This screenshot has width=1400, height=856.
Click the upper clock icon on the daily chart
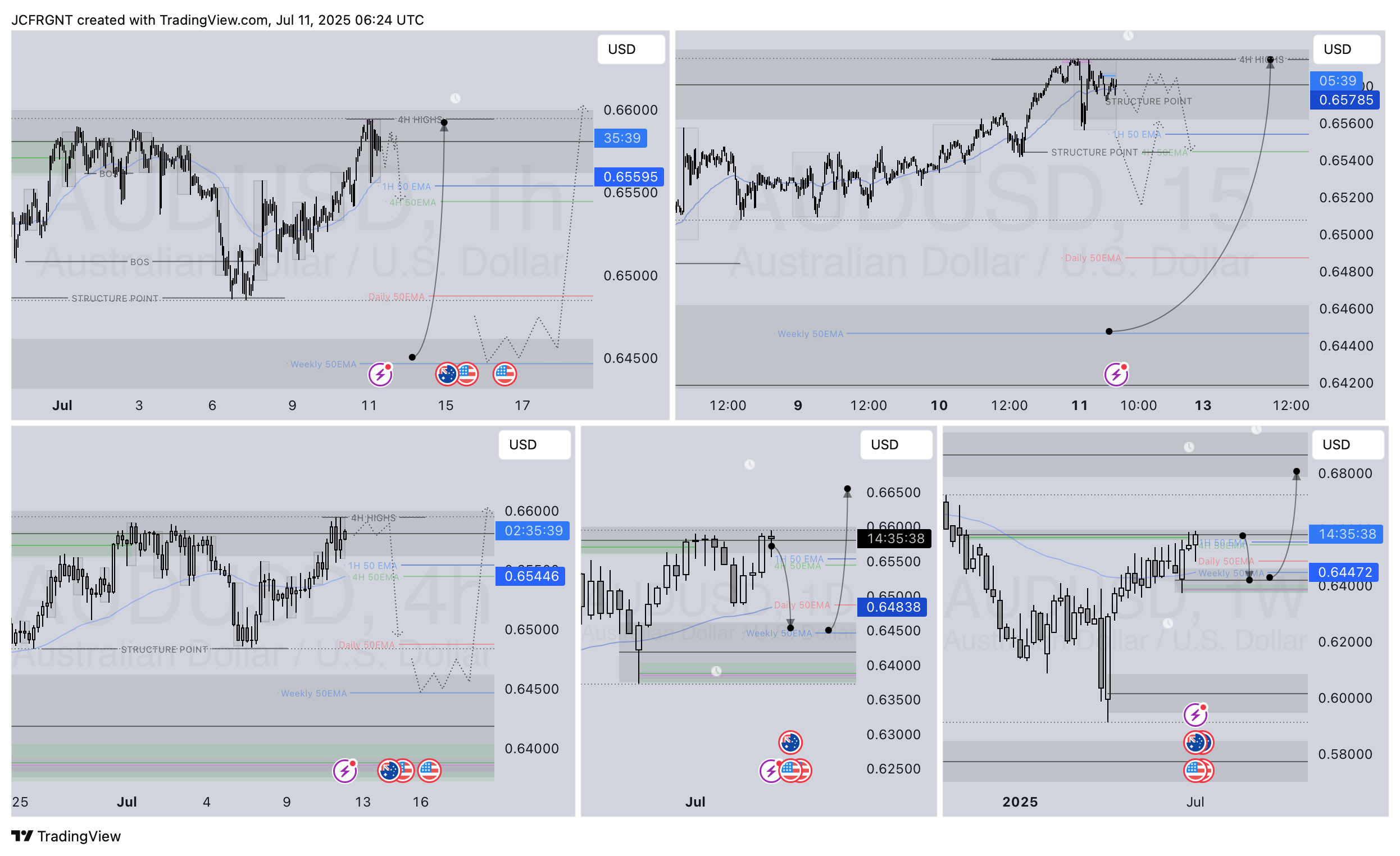(x=749, y=465)
